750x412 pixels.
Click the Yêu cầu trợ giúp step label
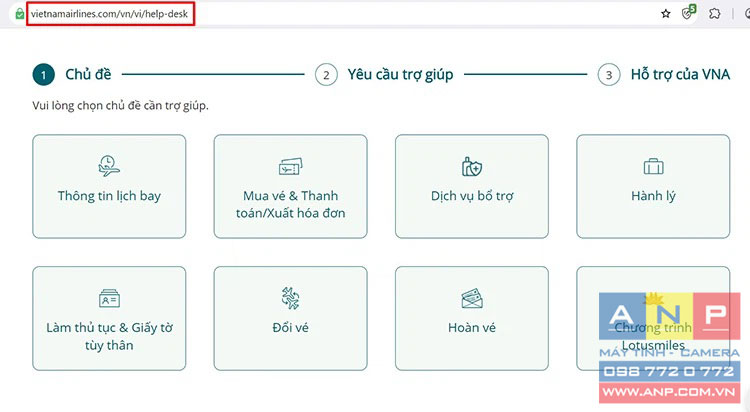pos(400,75)
